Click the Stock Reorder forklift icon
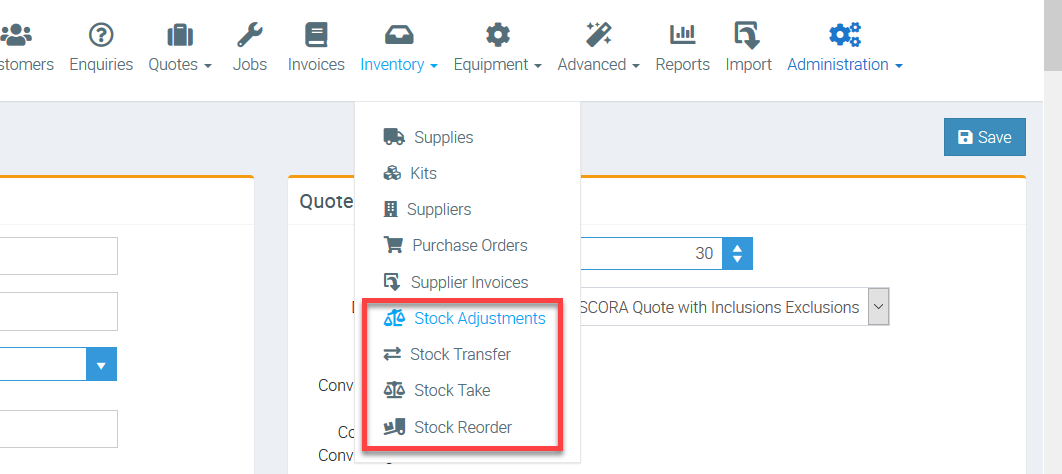The width and height of the screenshot is (1062, 474). 394,427
